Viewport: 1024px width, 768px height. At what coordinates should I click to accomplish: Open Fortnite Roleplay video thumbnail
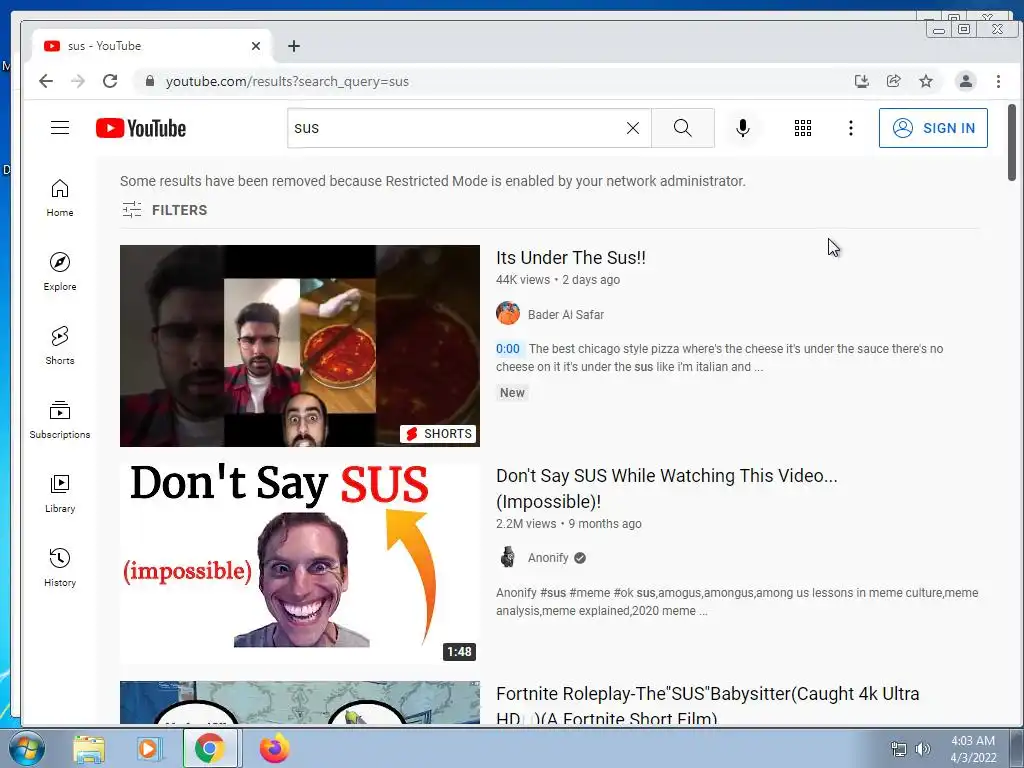point(300,702)
